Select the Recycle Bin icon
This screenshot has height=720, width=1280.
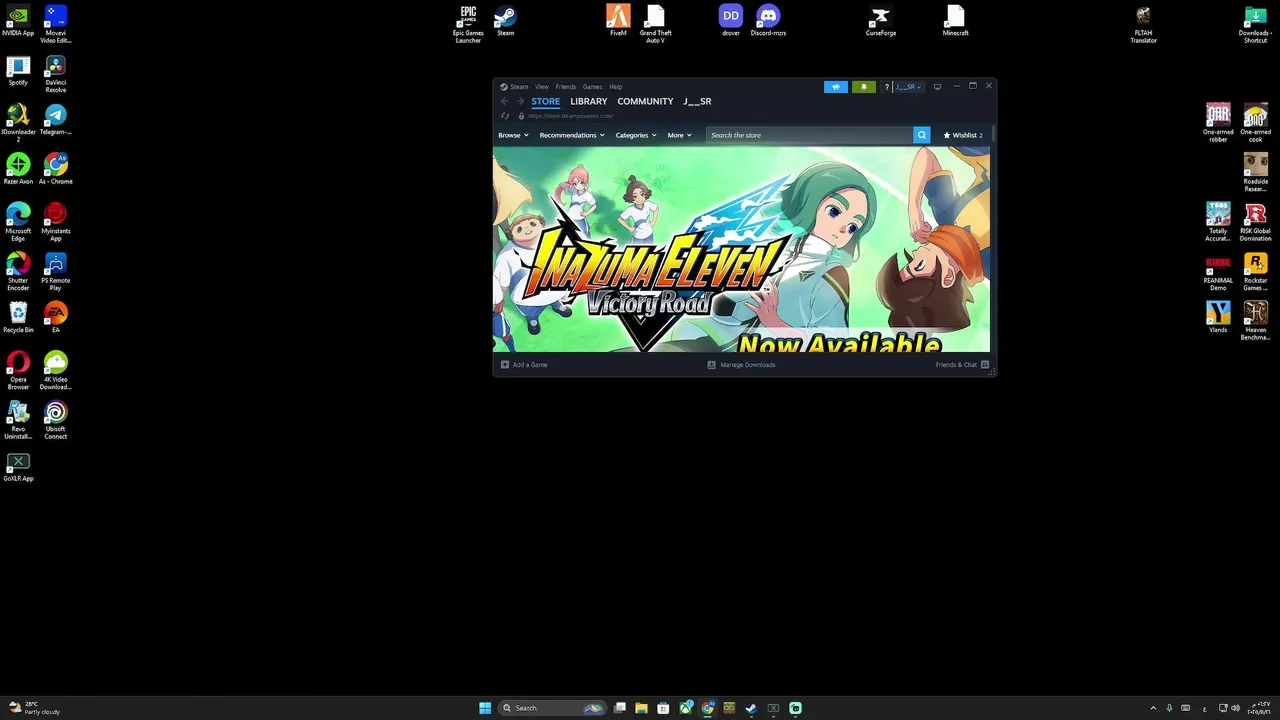point(18,317)
